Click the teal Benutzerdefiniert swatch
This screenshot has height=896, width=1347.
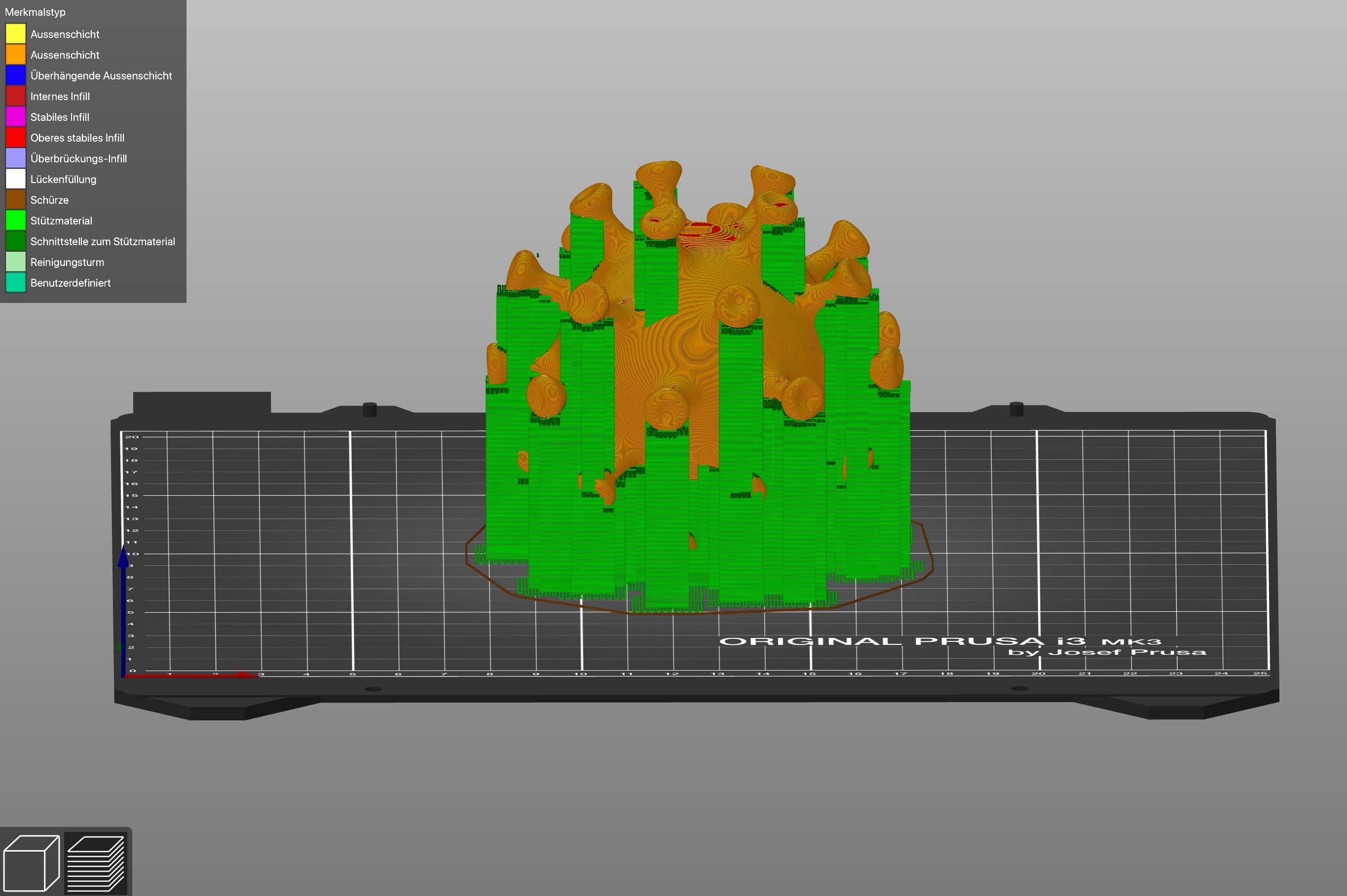(15, 282)
